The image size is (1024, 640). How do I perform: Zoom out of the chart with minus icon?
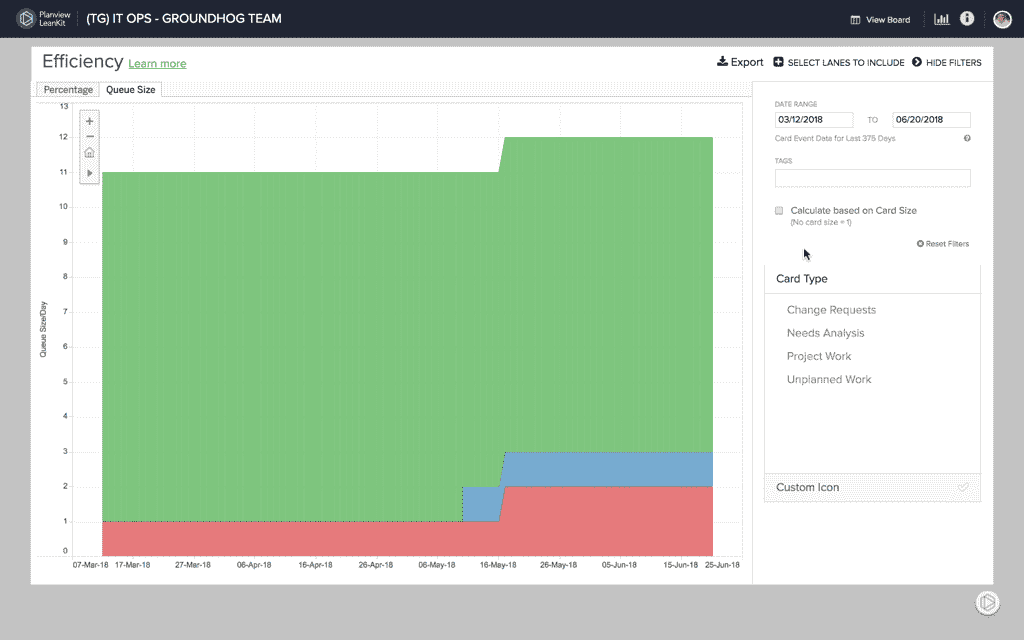click(89, 136)
